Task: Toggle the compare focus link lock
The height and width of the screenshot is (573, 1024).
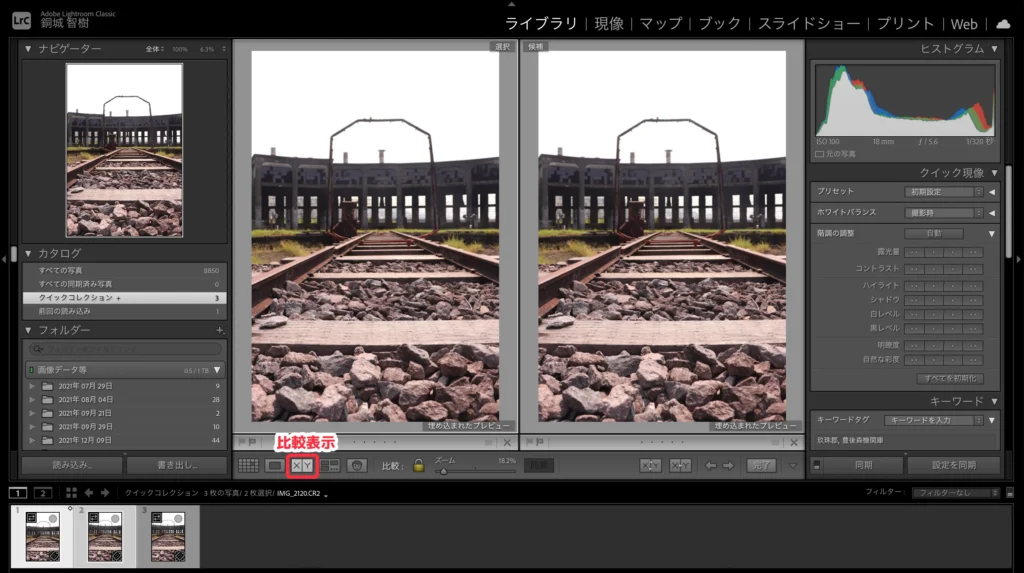Action: click(418, 465)
